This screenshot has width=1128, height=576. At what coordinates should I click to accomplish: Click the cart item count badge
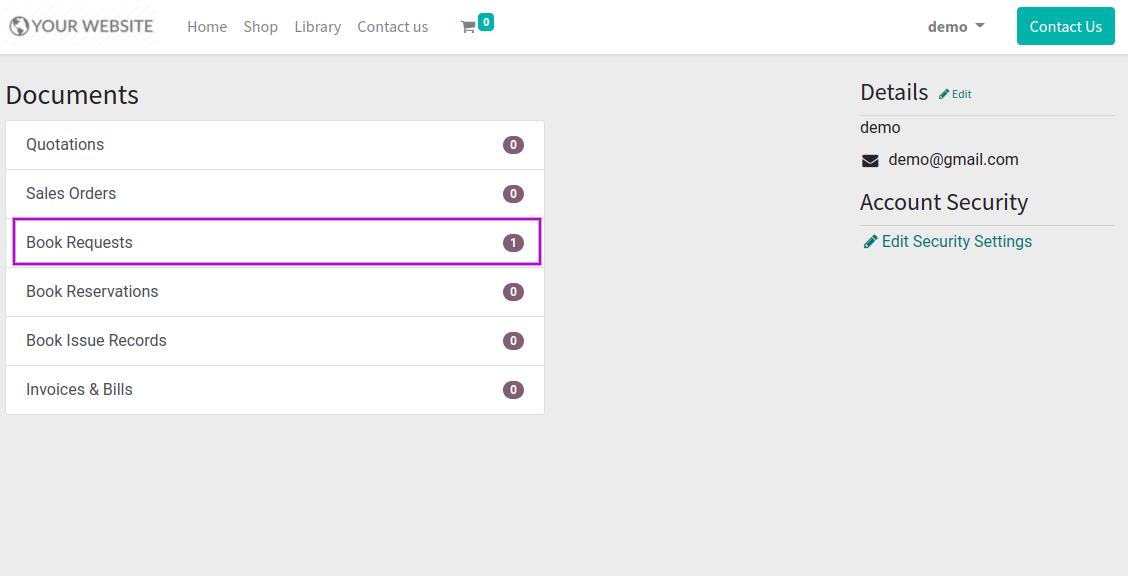[486, 22]
